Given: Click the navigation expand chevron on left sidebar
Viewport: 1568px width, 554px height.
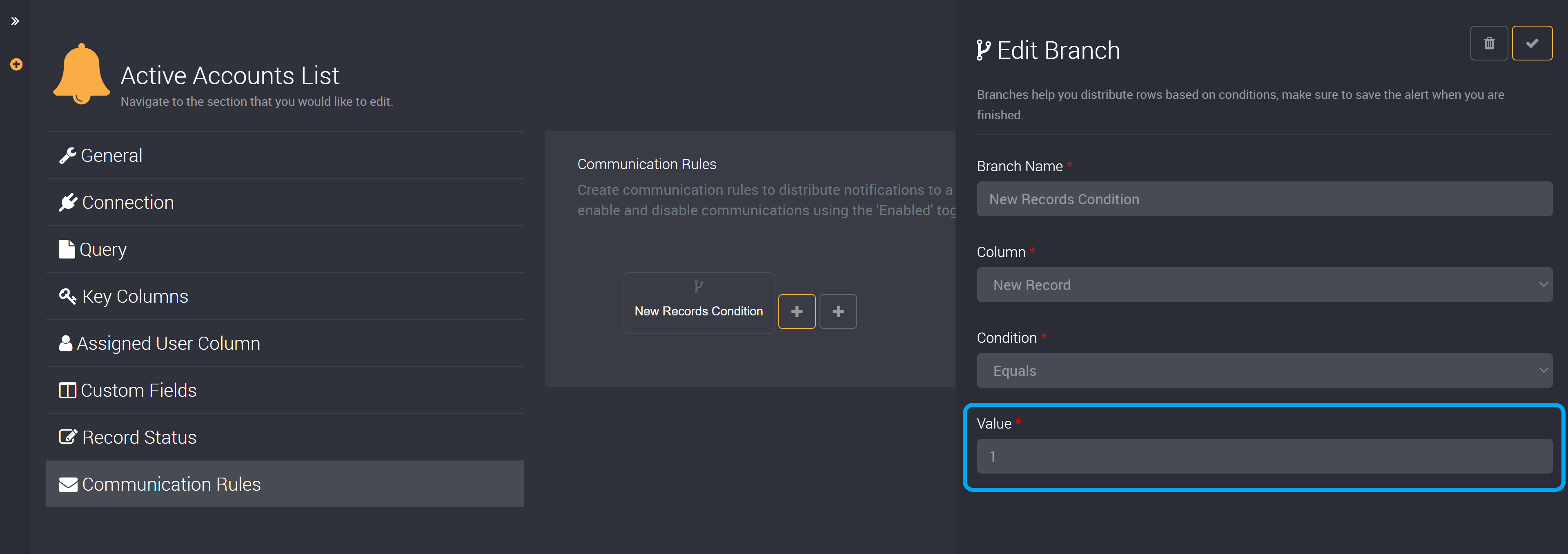Looking at the screenshot, I should tap(15, 19).
